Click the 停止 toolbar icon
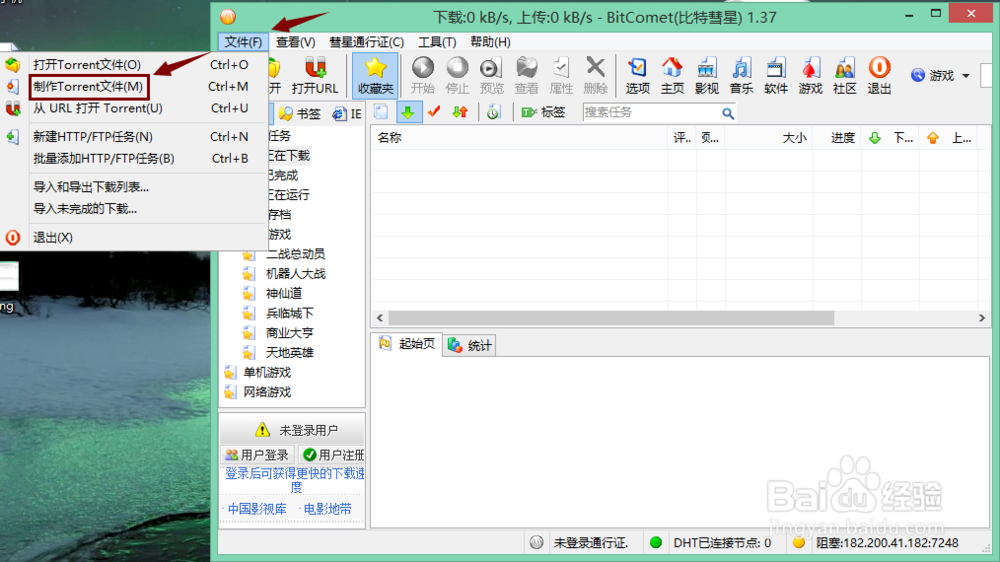The width and height of the screenshot is (1000, 562). 457,75
